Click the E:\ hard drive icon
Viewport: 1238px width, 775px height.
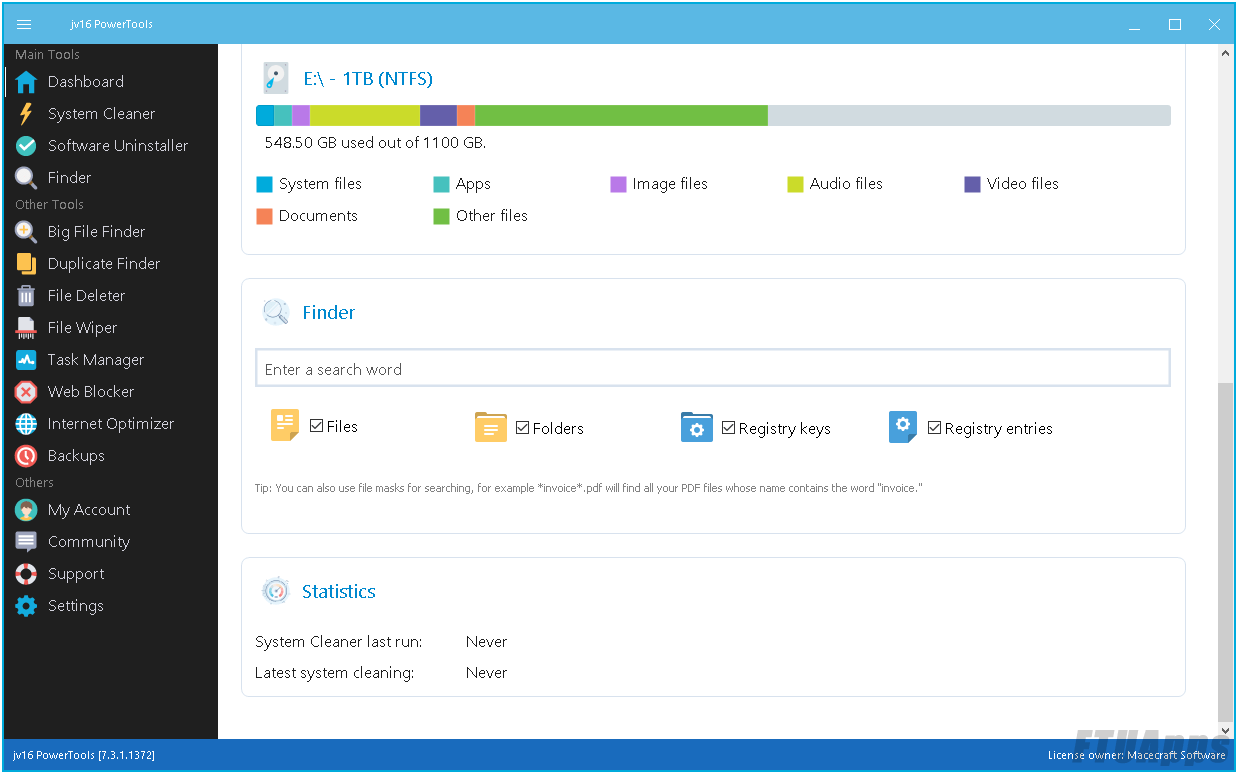275,78
